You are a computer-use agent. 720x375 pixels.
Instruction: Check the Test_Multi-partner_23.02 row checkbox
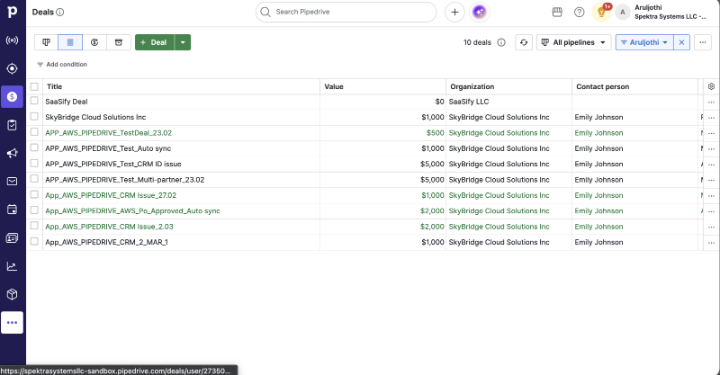(34, 179)
